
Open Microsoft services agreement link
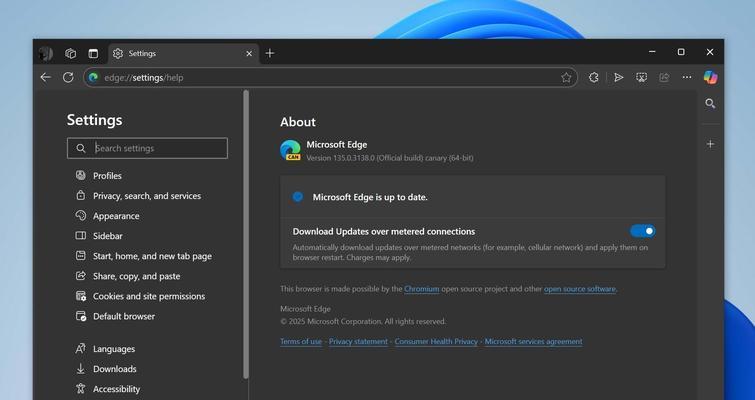tap(534, 341)
